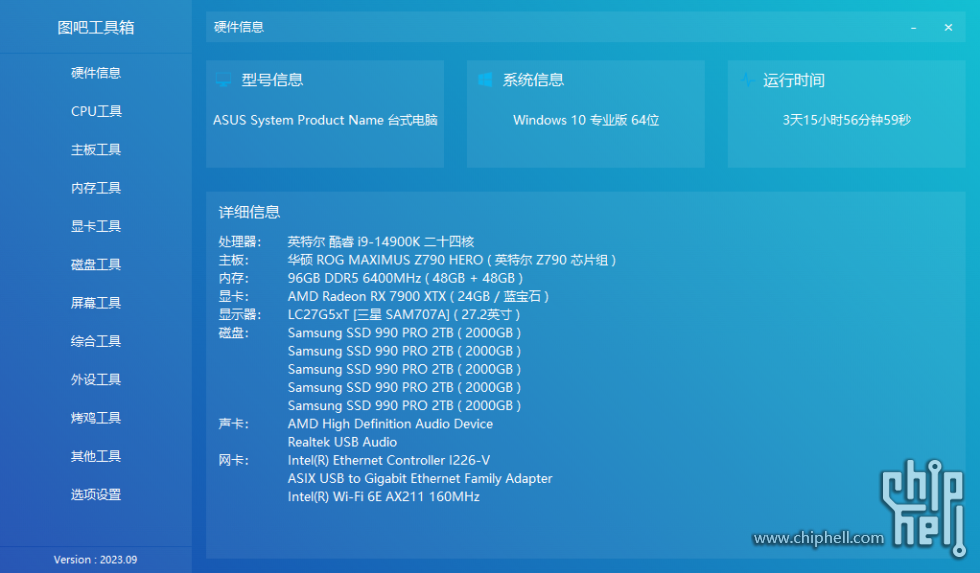This screenshot has width=980, height=573.
Task: Click the processor line i9-14900K
Action: click(x=381, y=242)
